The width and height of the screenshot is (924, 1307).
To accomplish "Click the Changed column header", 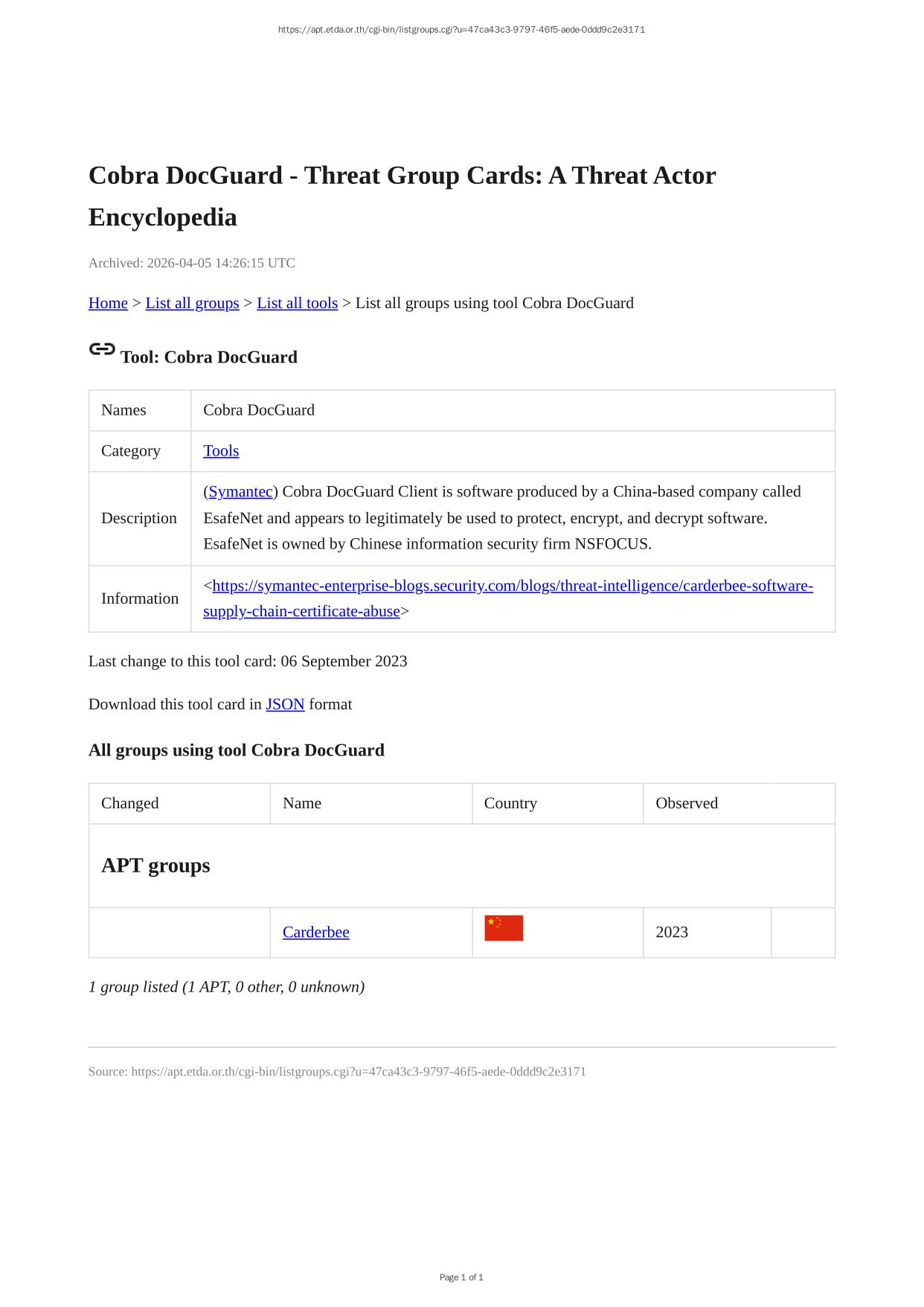I will tap(130, 803).
